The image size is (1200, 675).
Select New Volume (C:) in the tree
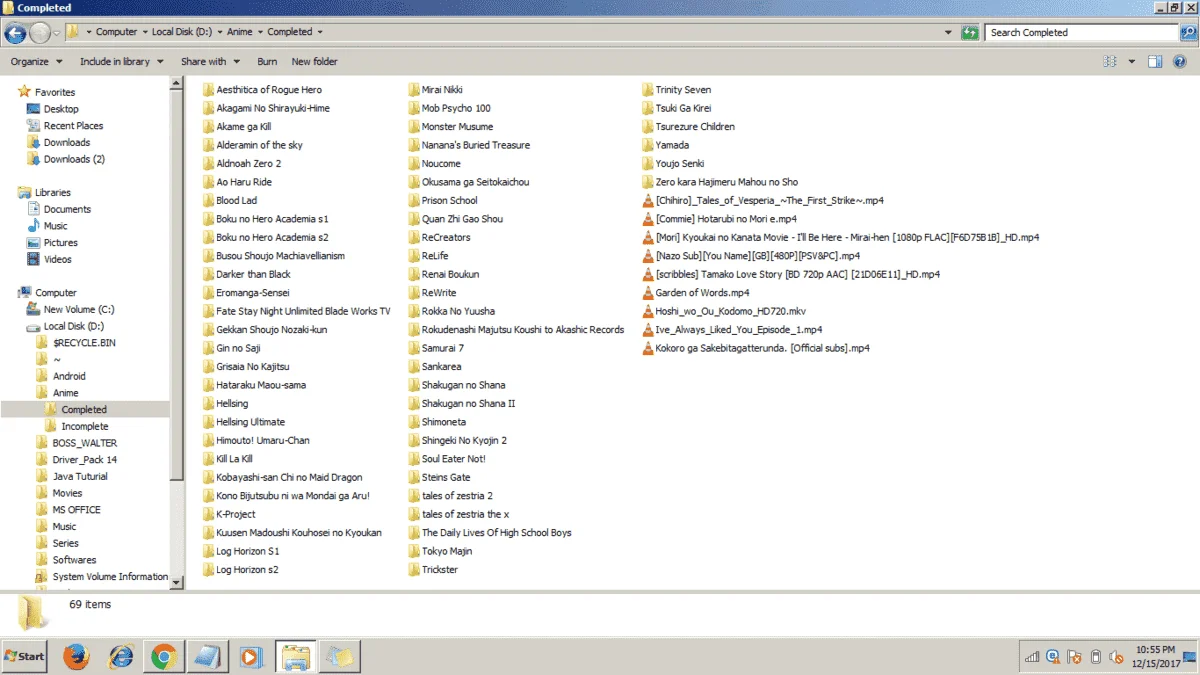click(x=79, y=310)
